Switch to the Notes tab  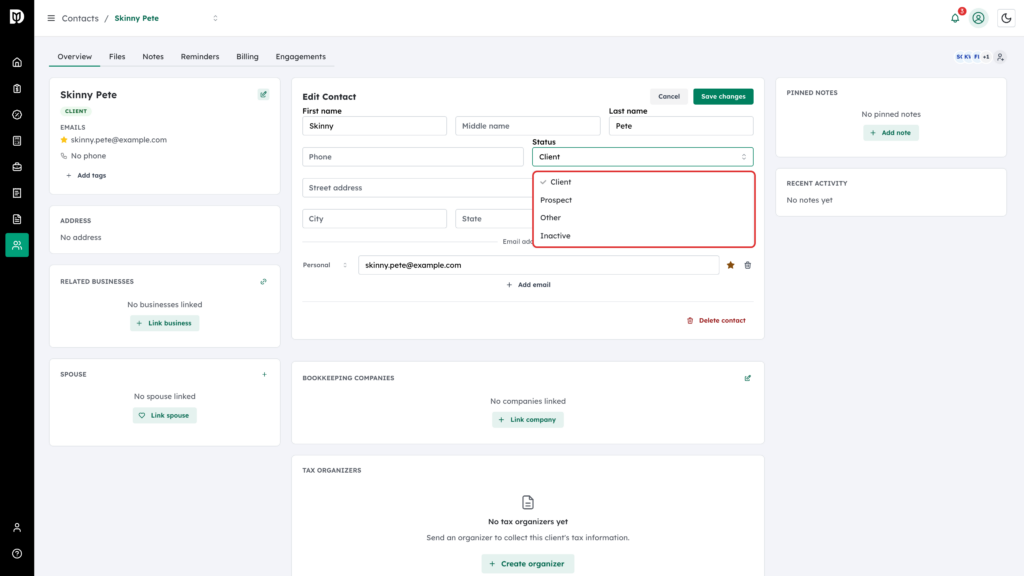pyautogui.click(x=153, y=57)
